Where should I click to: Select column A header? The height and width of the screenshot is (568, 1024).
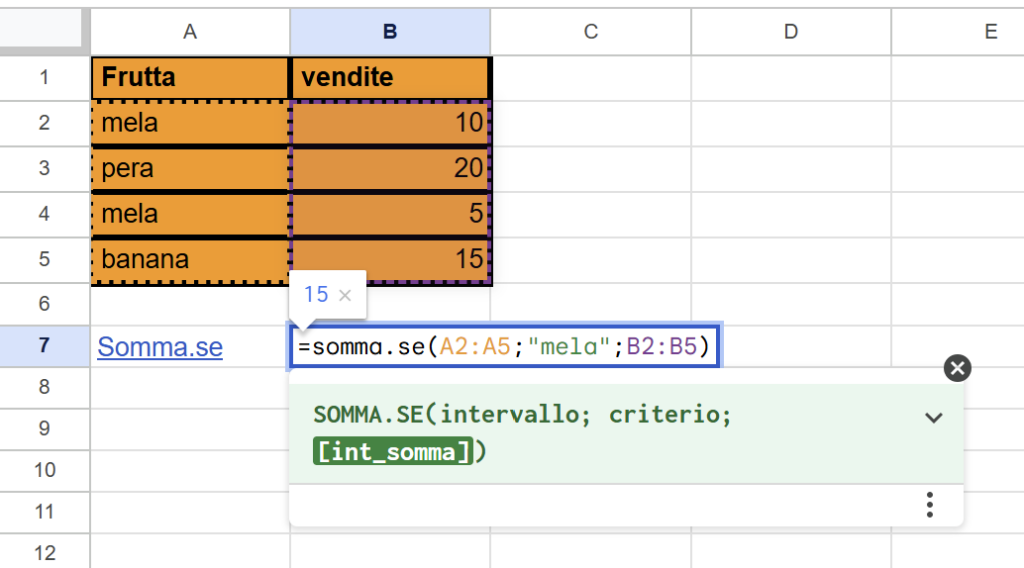pos(190,32)
